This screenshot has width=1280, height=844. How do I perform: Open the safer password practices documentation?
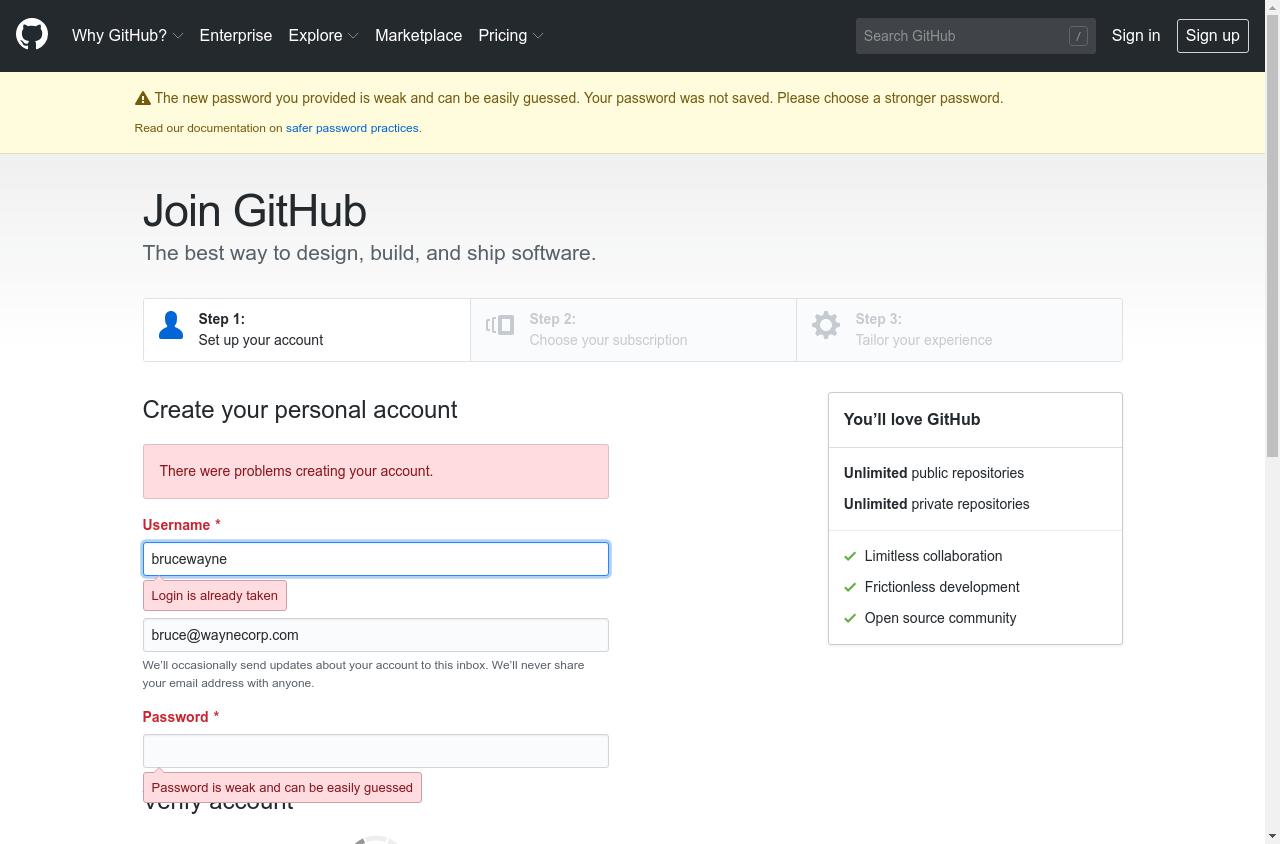(x=352, y=128)
